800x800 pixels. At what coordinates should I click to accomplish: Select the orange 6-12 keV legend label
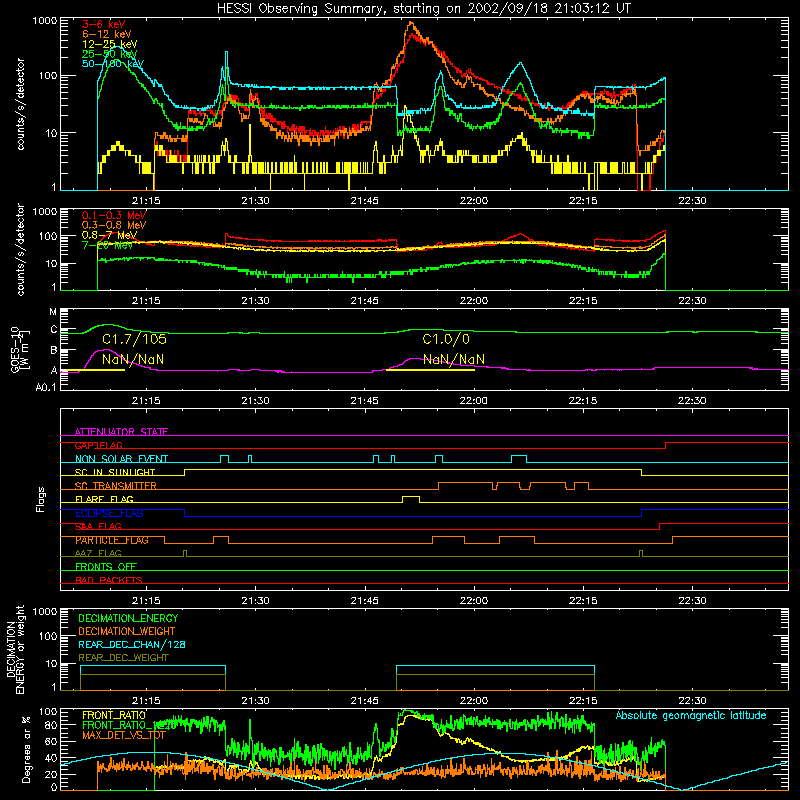[107, 34]
